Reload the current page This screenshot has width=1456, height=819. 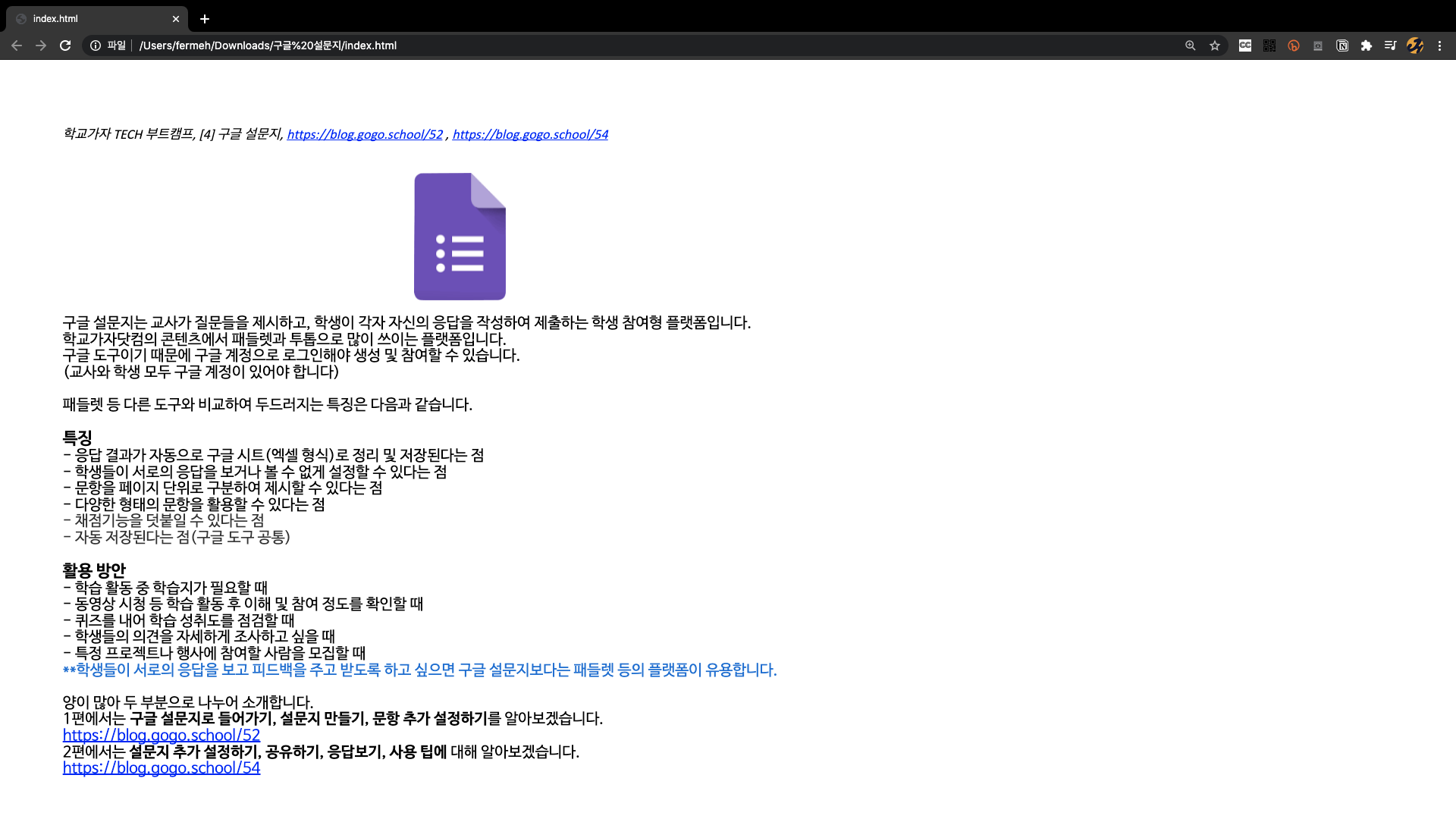click(x=65, y=45)
